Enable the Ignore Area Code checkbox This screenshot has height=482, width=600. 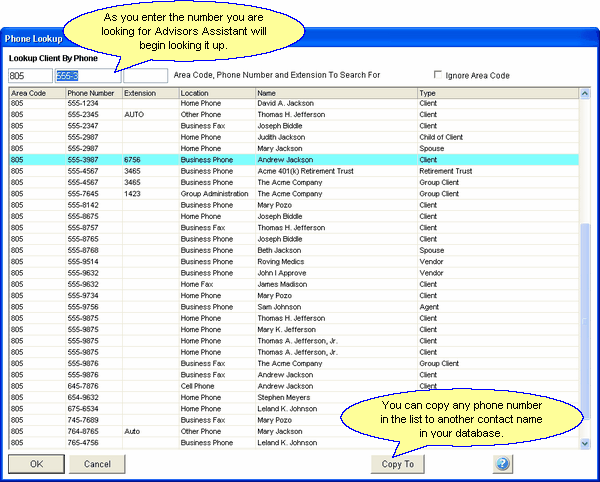438,75
